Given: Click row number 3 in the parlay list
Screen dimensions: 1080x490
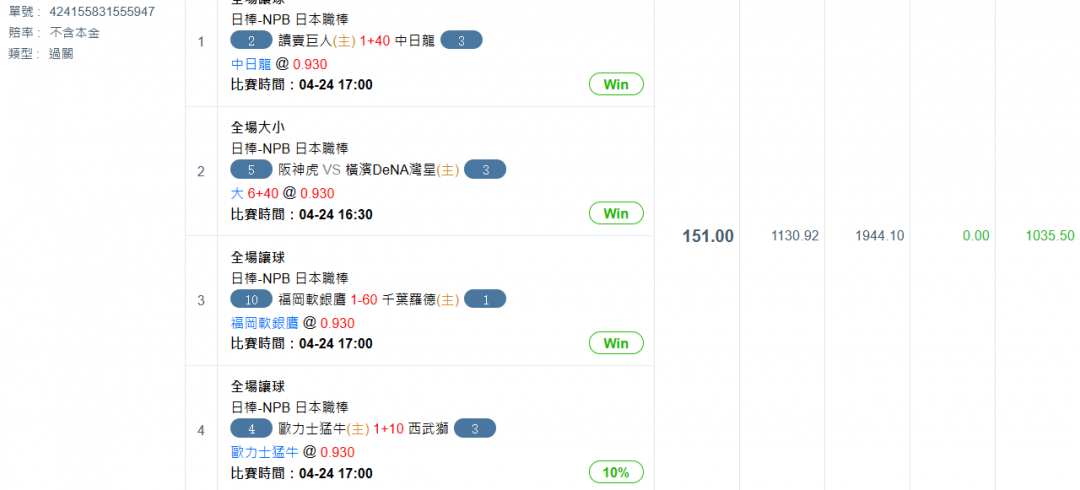Looking at the screenshot, I should click(201, 300).
